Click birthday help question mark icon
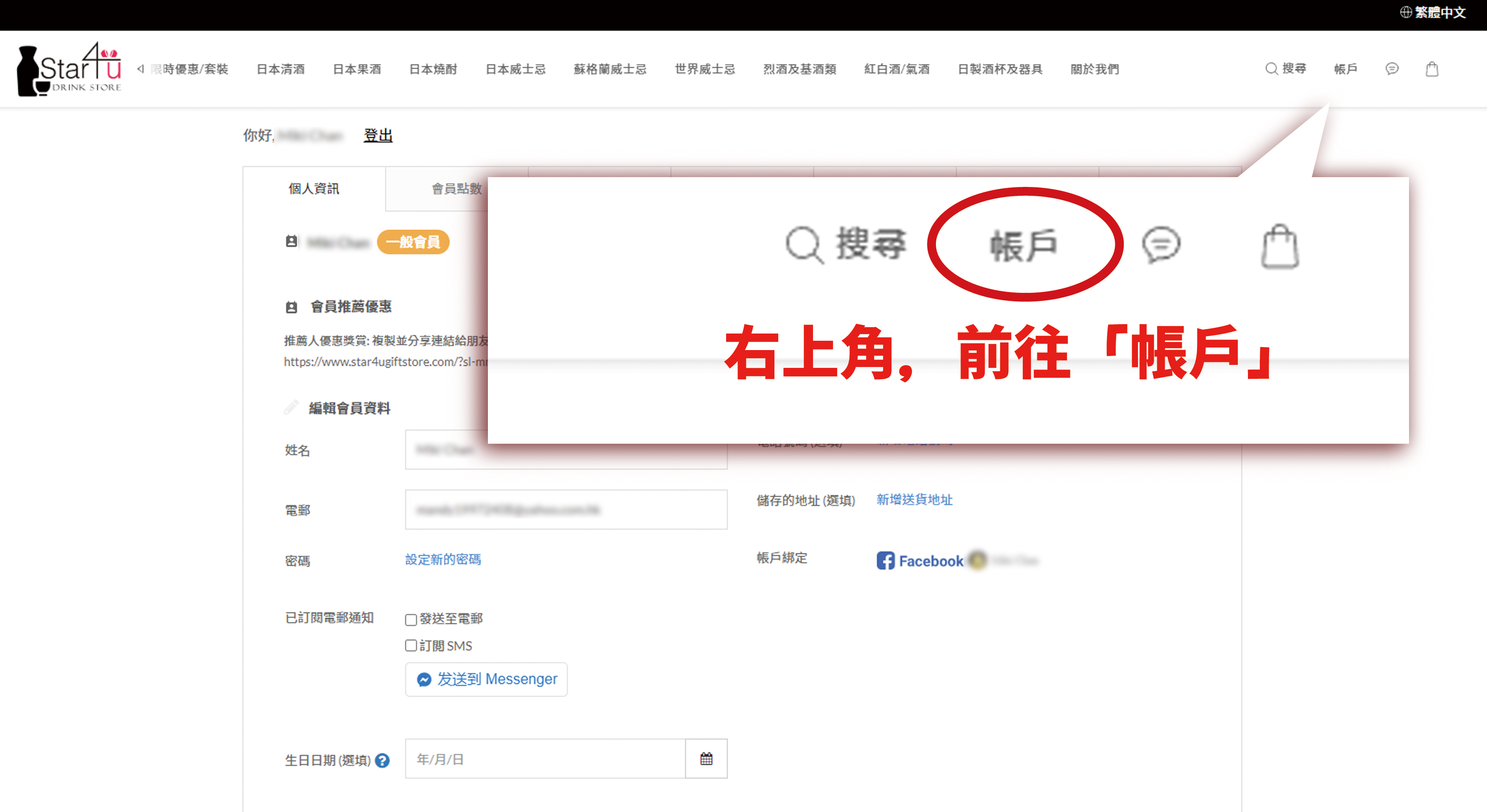Screen dimensions: 1487x812 (382, 761)
